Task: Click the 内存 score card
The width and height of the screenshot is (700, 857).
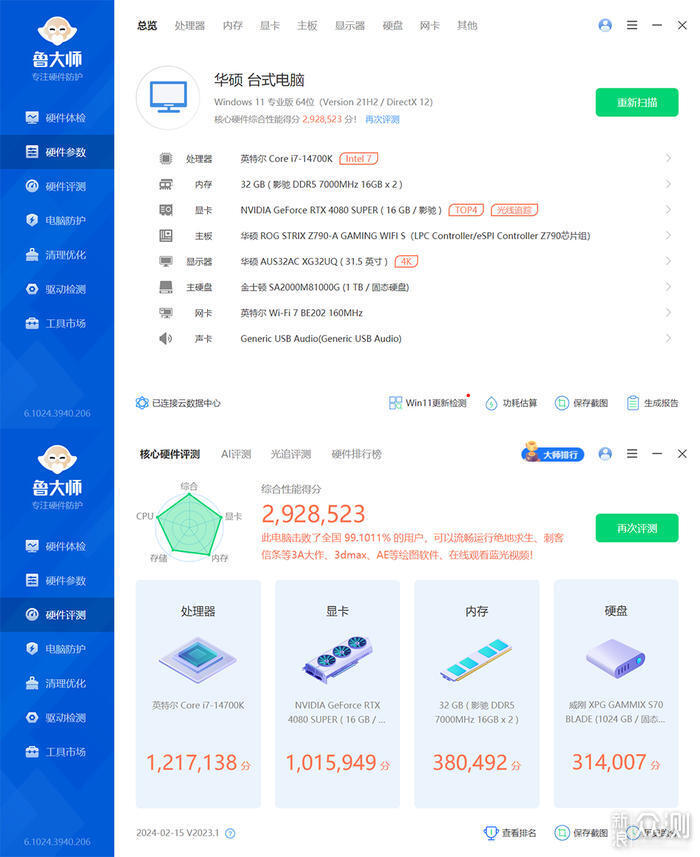Action: (477, 694)
